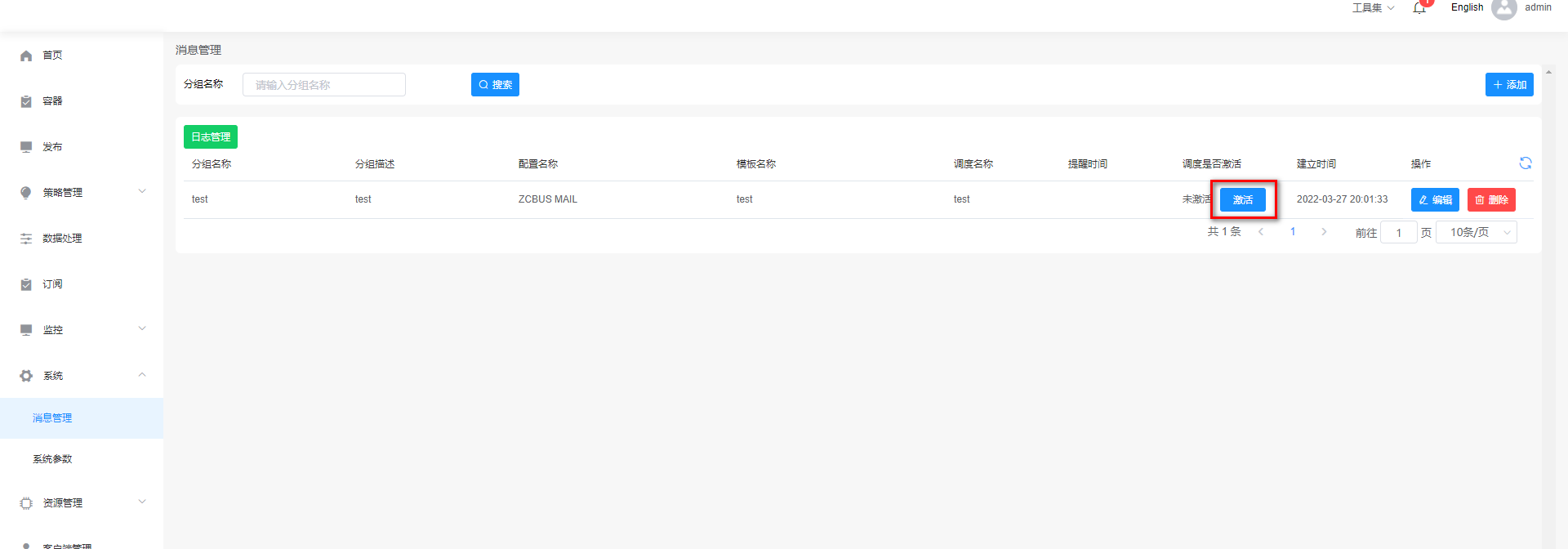Viewport: 1568px width, 549px height.
Task: Click the 提醒时间 column header
Action: (1088, 164)
